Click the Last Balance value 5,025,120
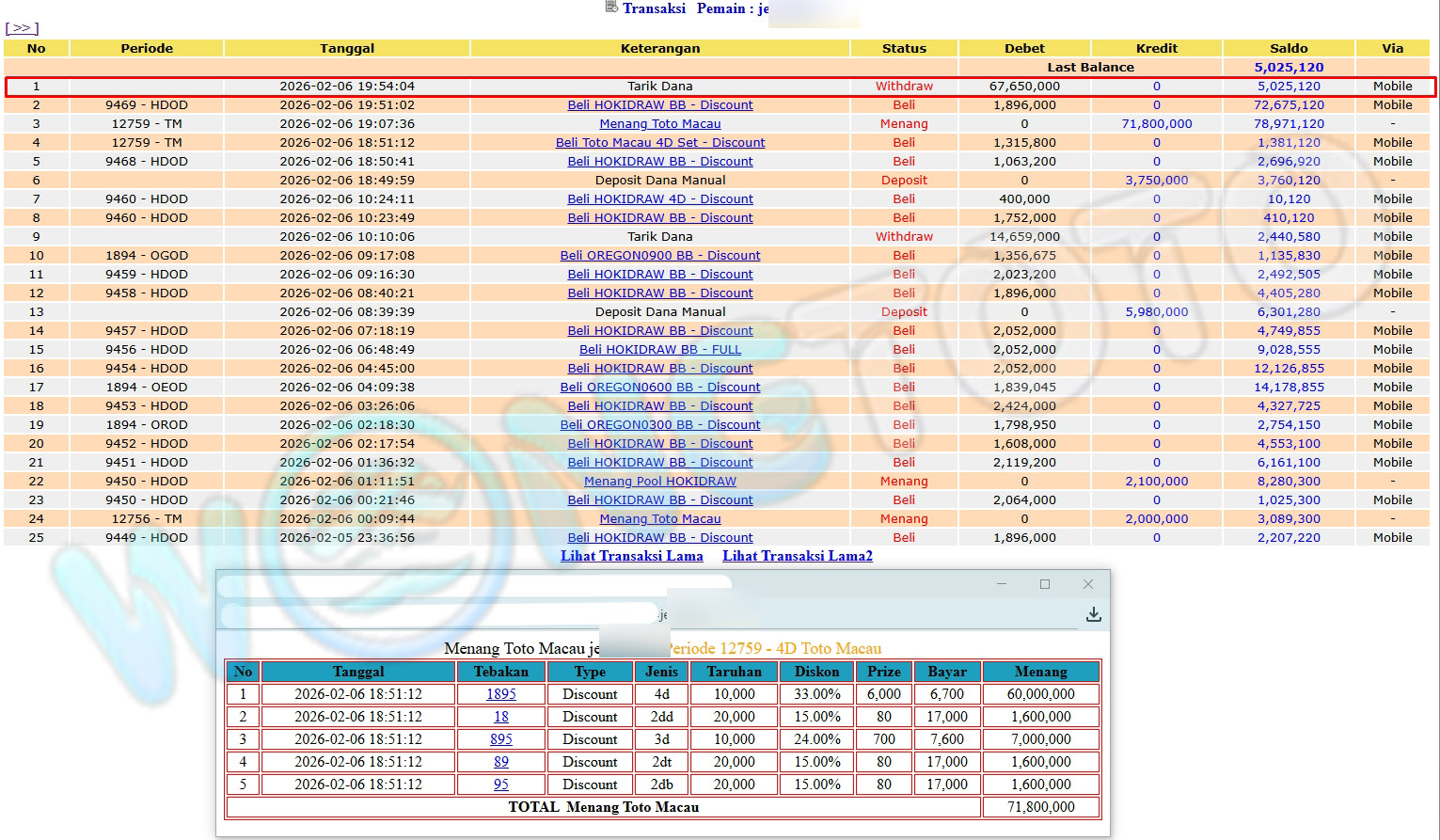 coord(1288,68)
